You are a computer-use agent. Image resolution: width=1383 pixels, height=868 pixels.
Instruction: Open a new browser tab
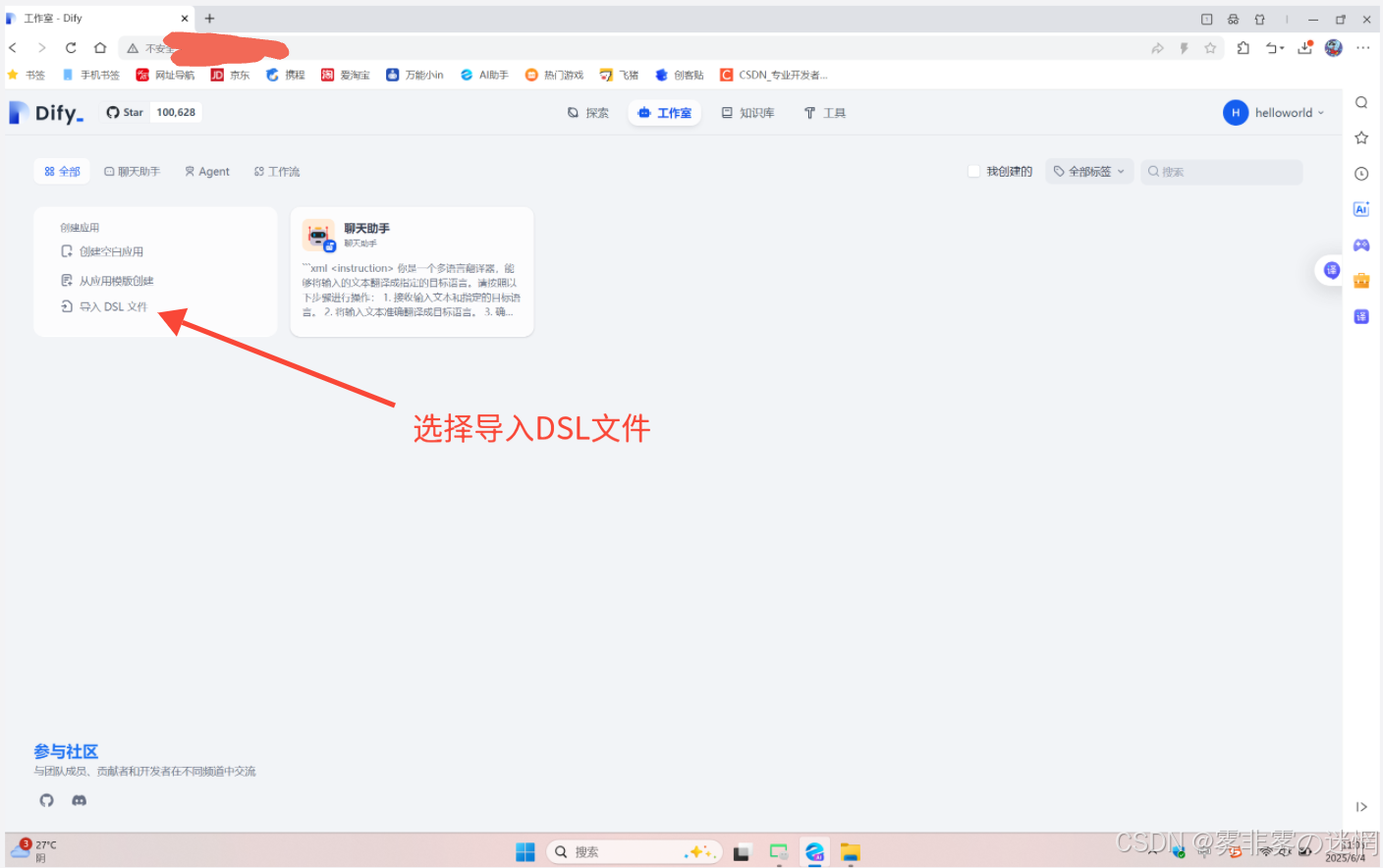(209, 18)
